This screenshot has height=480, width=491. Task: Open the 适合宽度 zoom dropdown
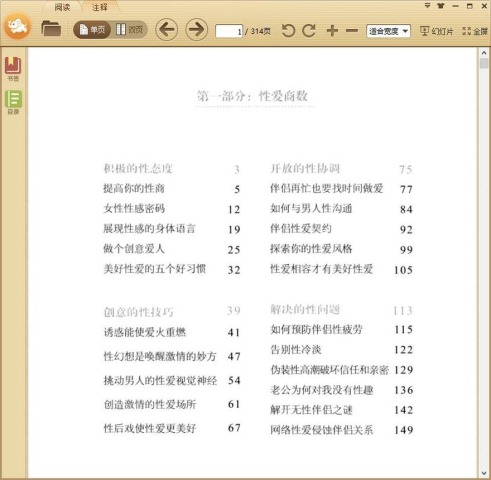click(x=388, y=31)
